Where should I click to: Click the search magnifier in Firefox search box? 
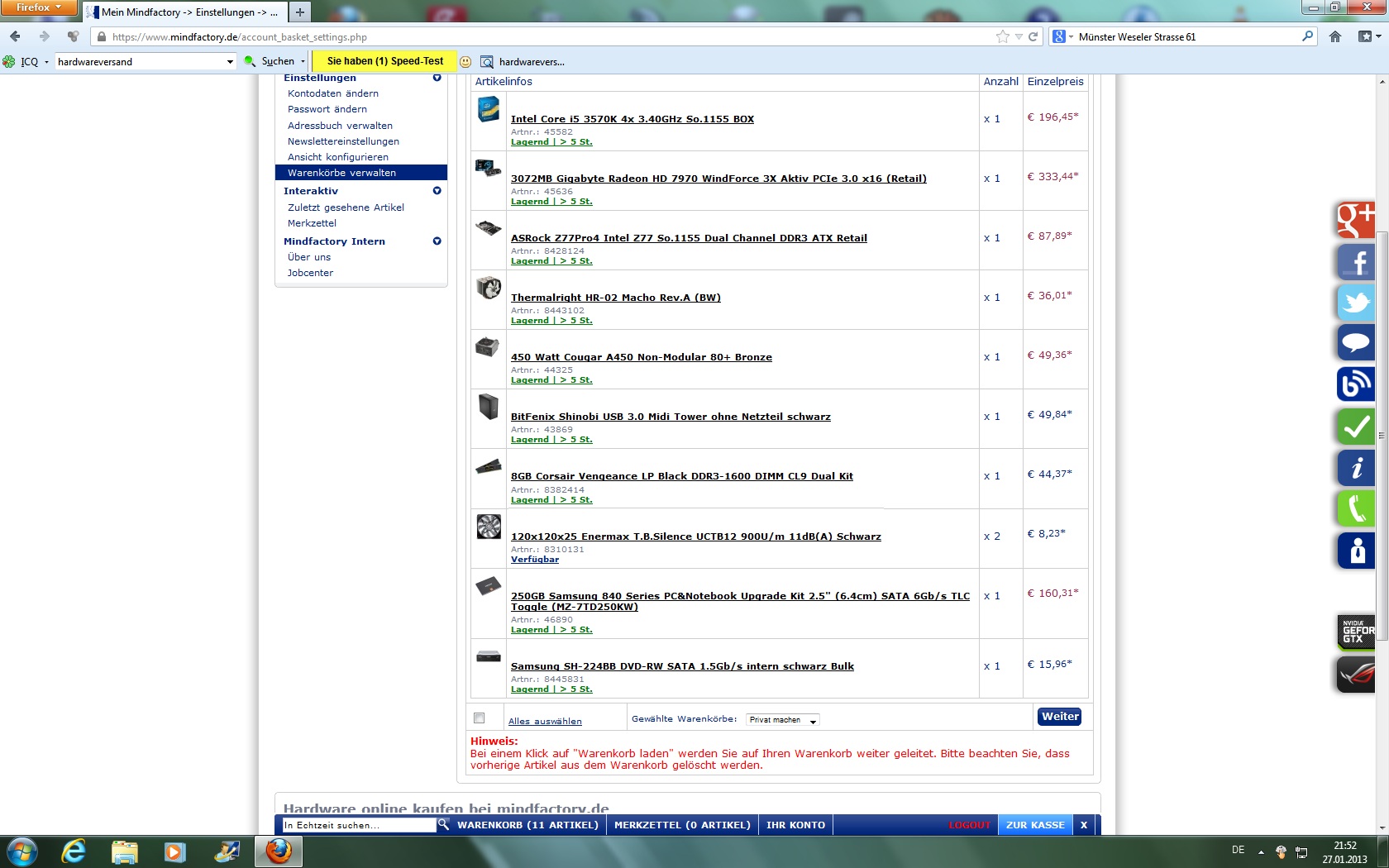click(1307, 36)
